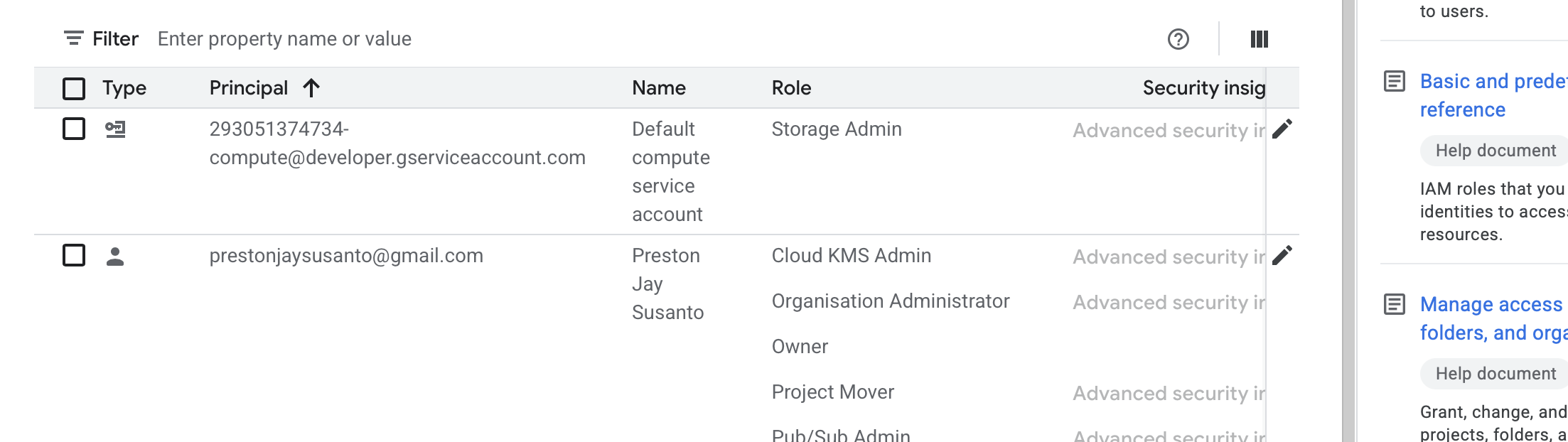Click the Security insights column header
The height and width of the screenshot is (442, 1568).
click(1203, 88)
